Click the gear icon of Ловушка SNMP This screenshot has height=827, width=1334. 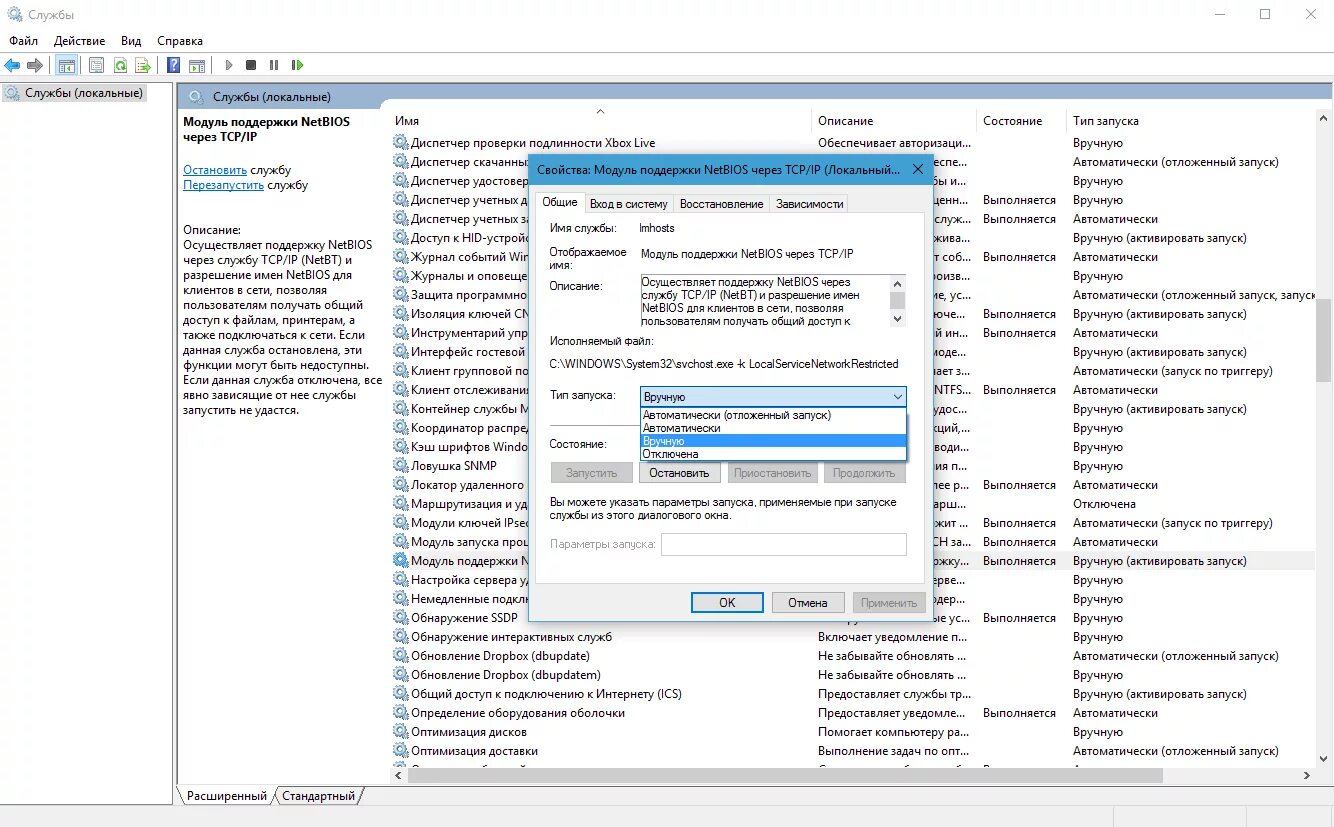pos(401,466)
